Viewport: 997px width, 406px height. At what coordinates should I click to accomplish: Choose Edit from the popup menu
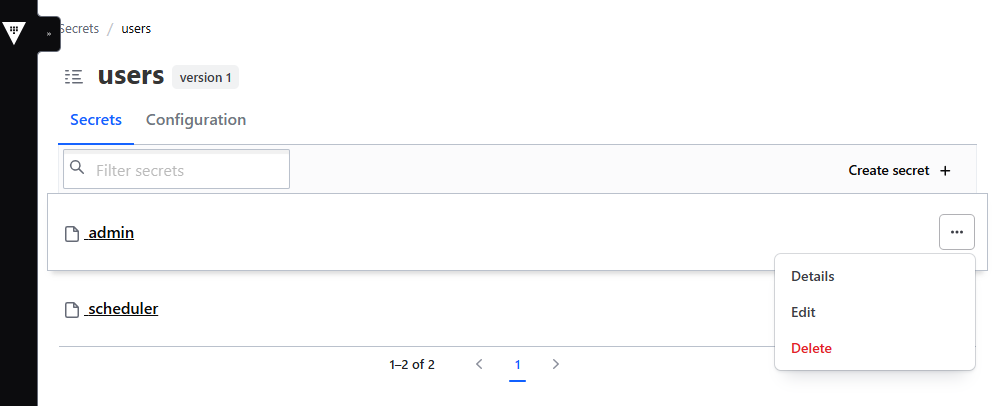click(803, 312)
